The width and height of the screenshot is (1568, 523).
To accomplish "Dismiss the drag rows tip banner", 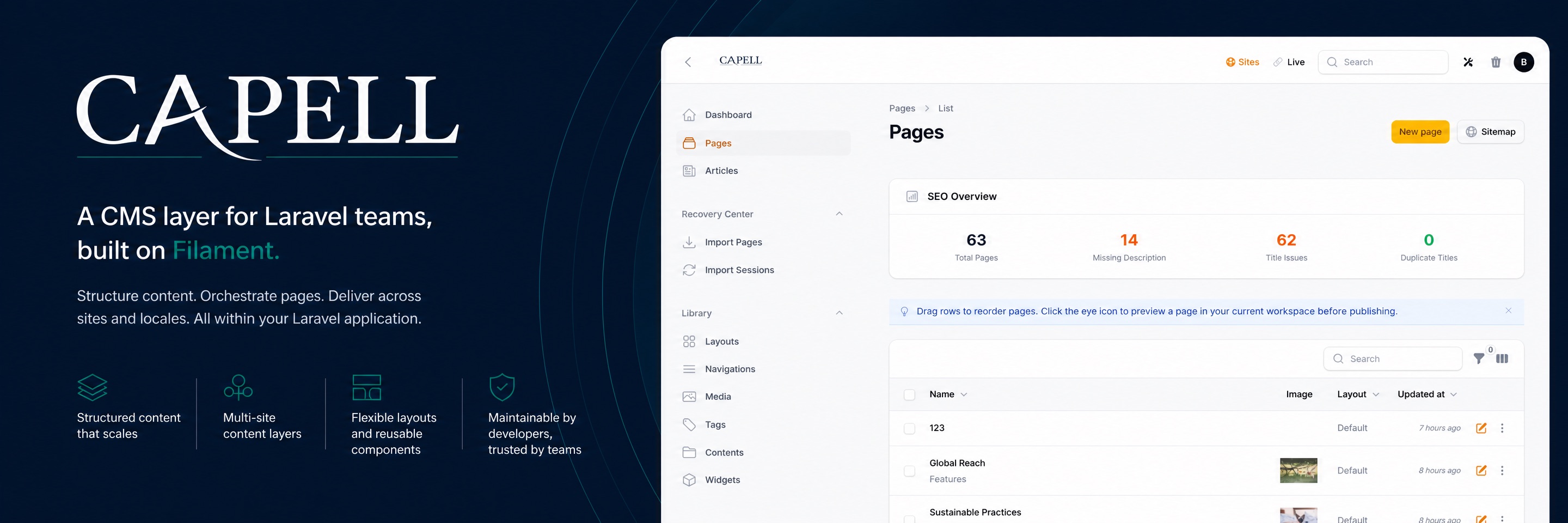I will 1508,311.
